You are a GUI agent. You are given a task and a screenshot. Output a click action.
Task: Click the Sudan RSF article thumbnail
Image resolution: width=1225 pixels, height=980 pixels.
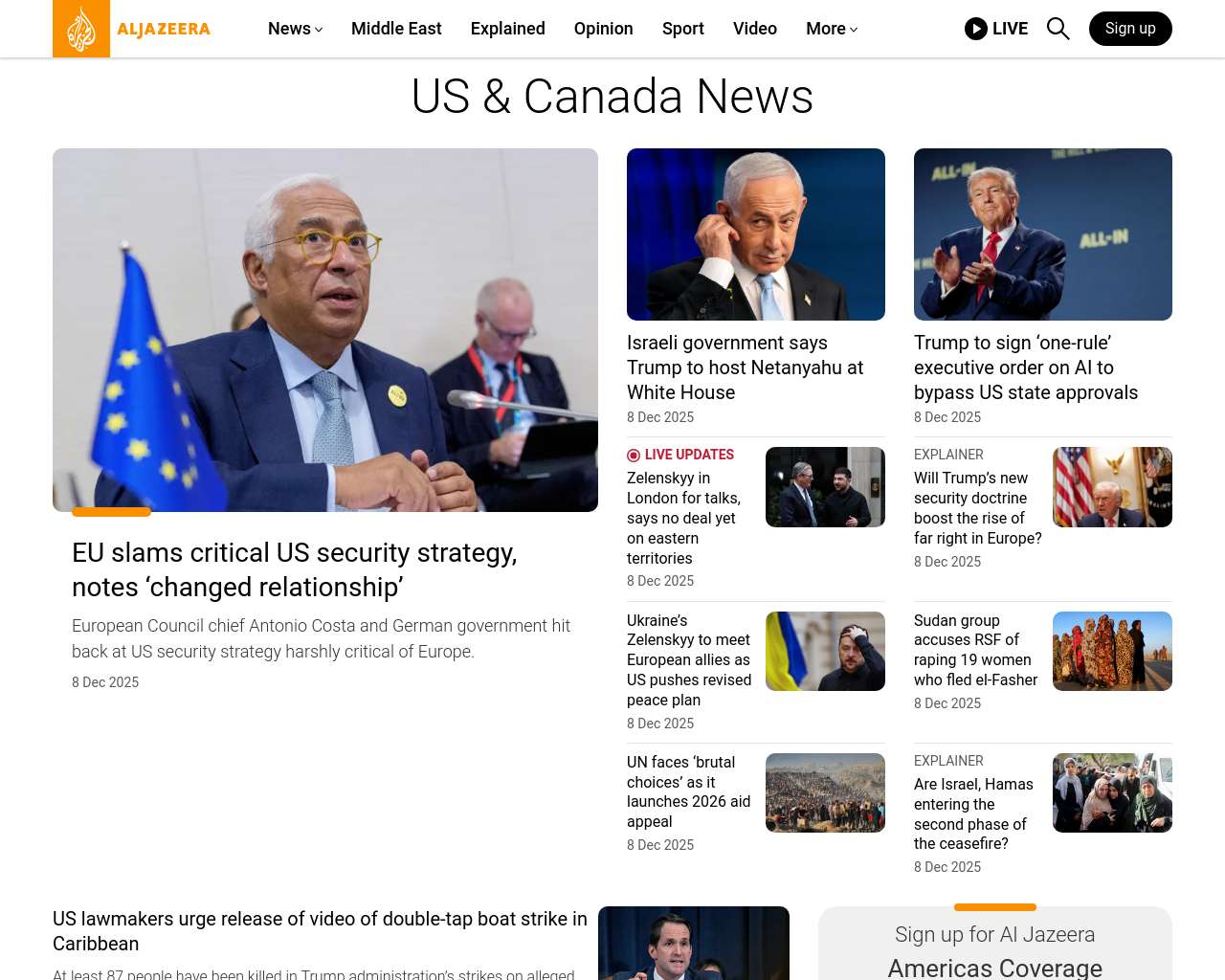click(x=1112, y=651)
